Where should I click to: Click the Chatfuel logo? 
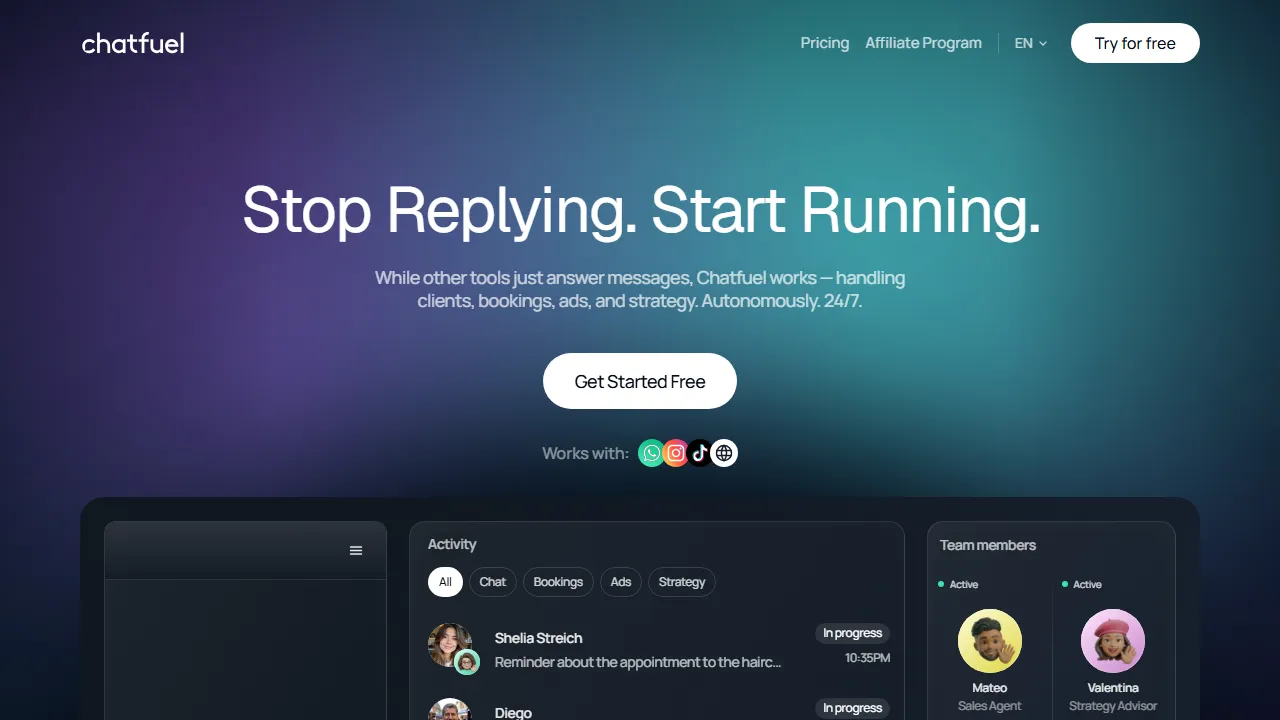click(x=133, y=43)
